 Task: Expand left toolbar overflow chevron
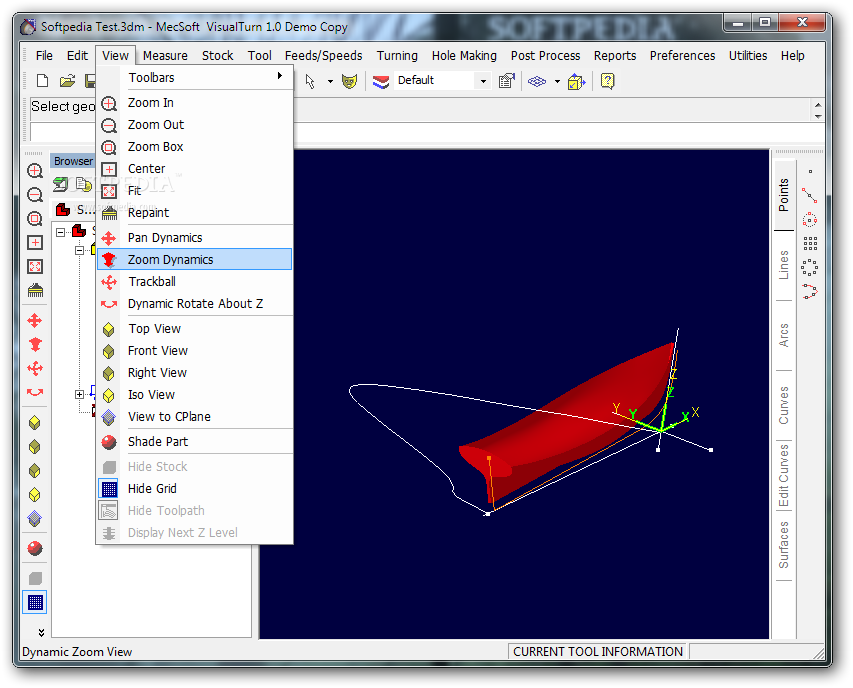[41, 632]
